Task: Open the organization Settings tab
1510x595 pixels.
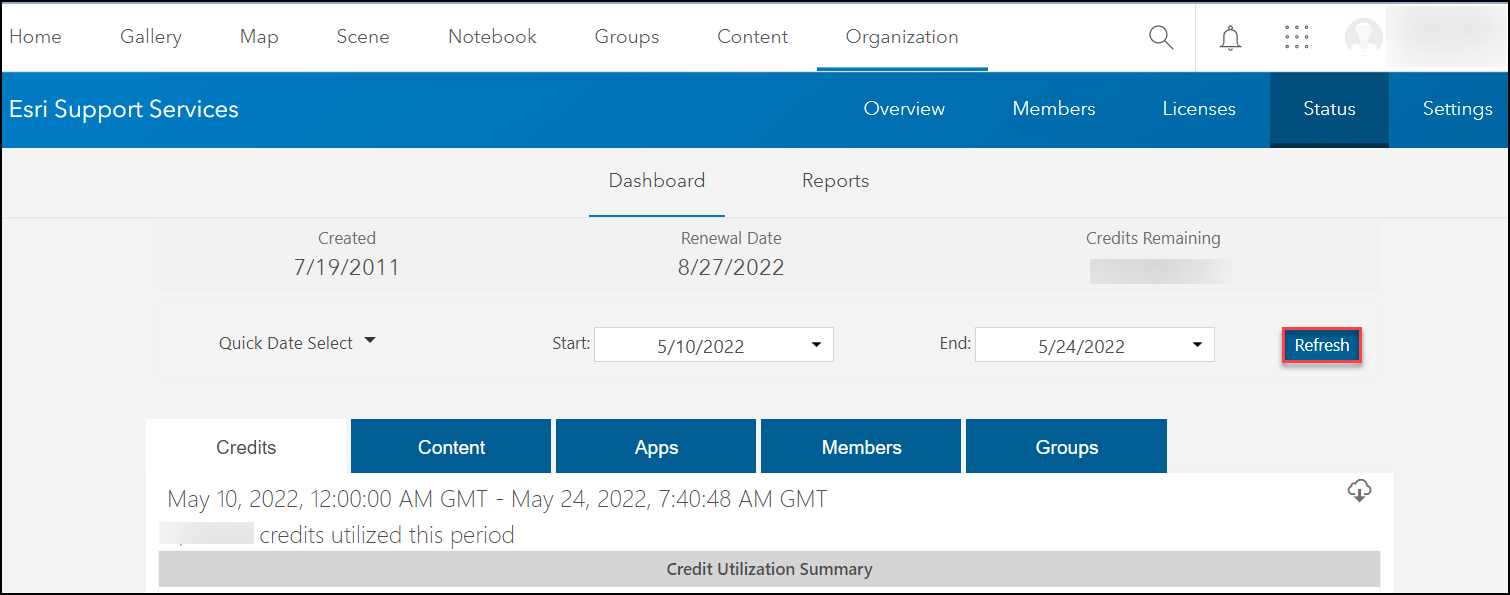Action: click(1457, 109)
